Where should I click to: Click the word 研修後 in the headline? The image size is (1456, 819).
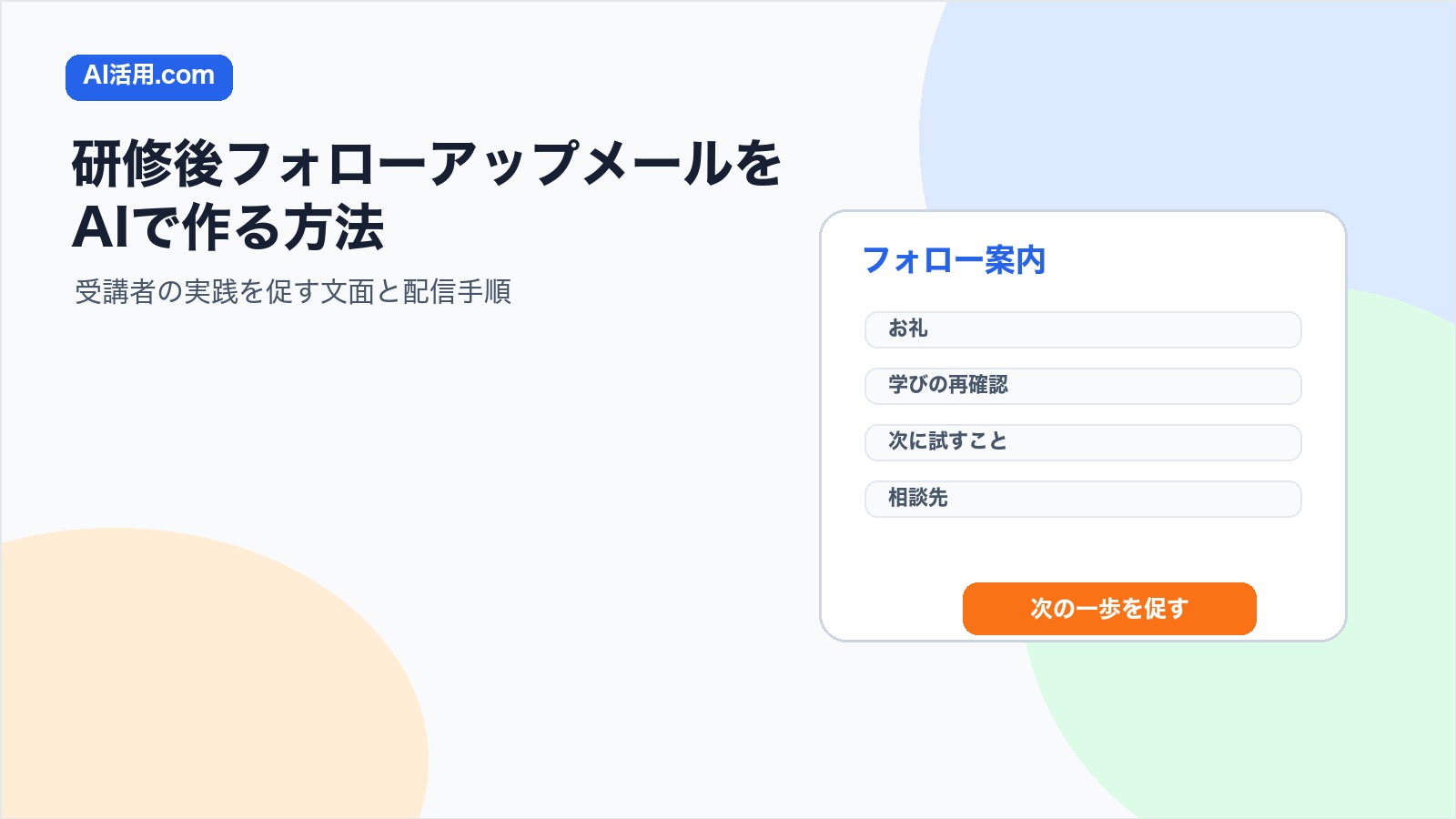pos(147,164)
